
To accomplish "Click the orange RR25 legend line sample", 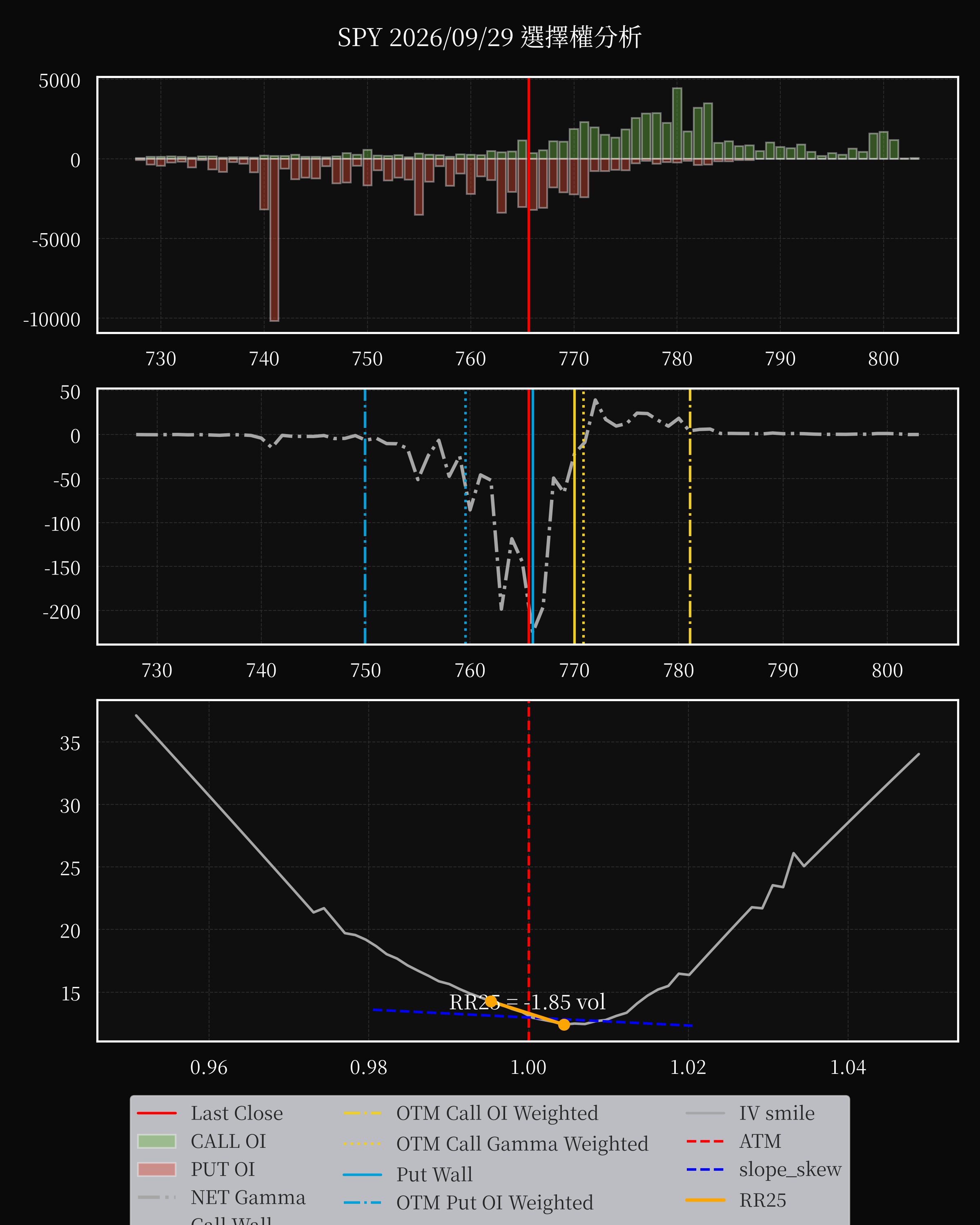I will pos(705,1200).
